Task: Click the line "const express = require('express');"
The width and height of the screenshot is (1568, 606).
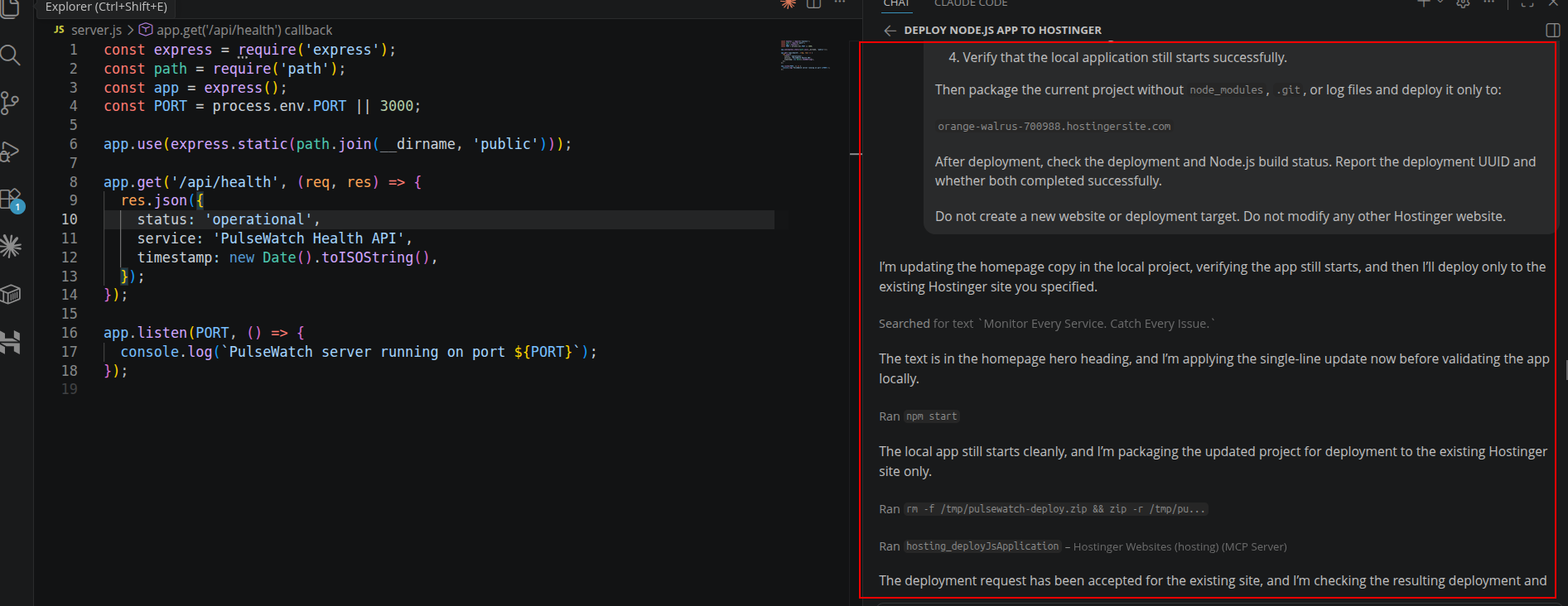Action: pyautogui.click(x=249, y=50)
